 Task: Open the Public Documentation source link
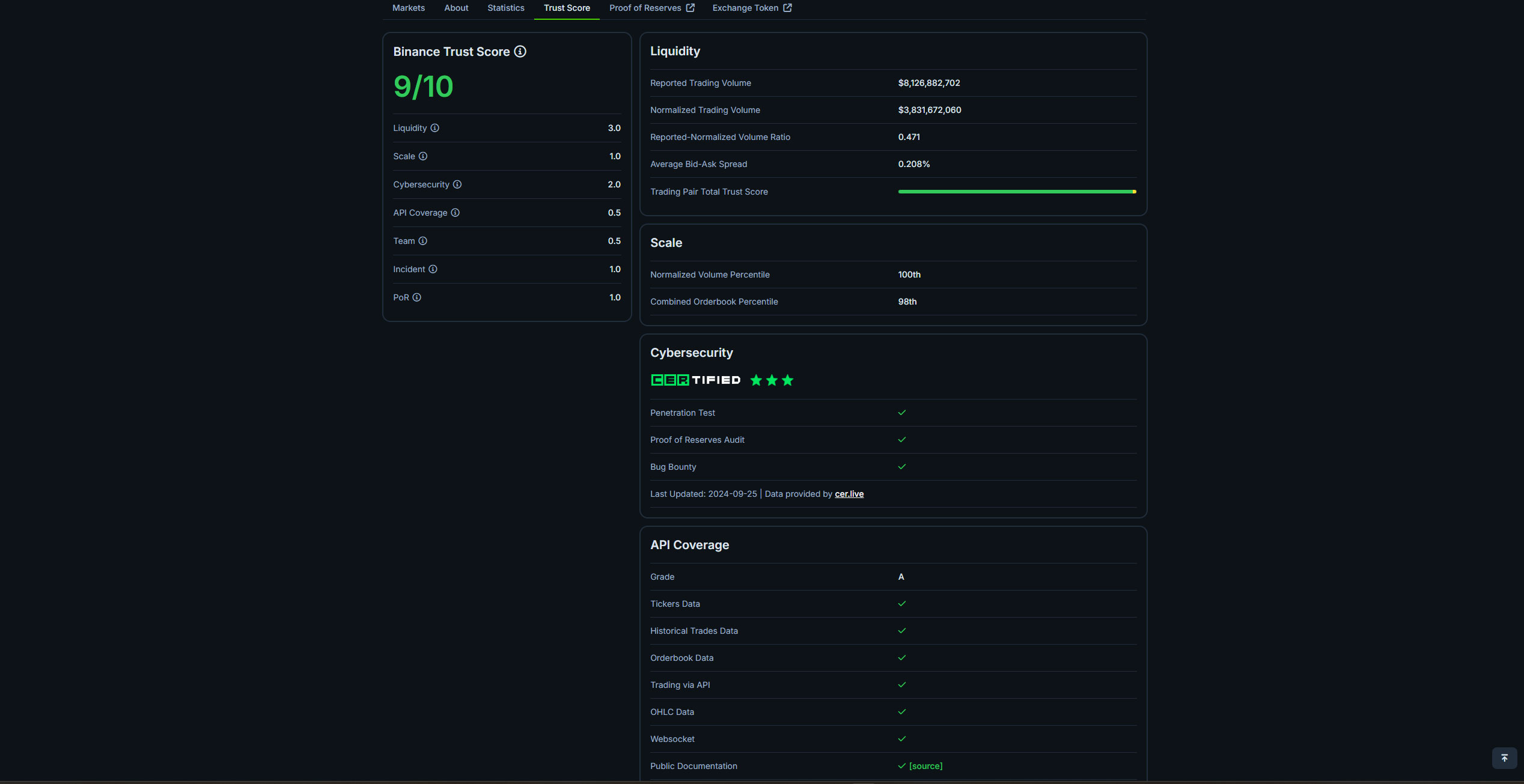[925, 766]
